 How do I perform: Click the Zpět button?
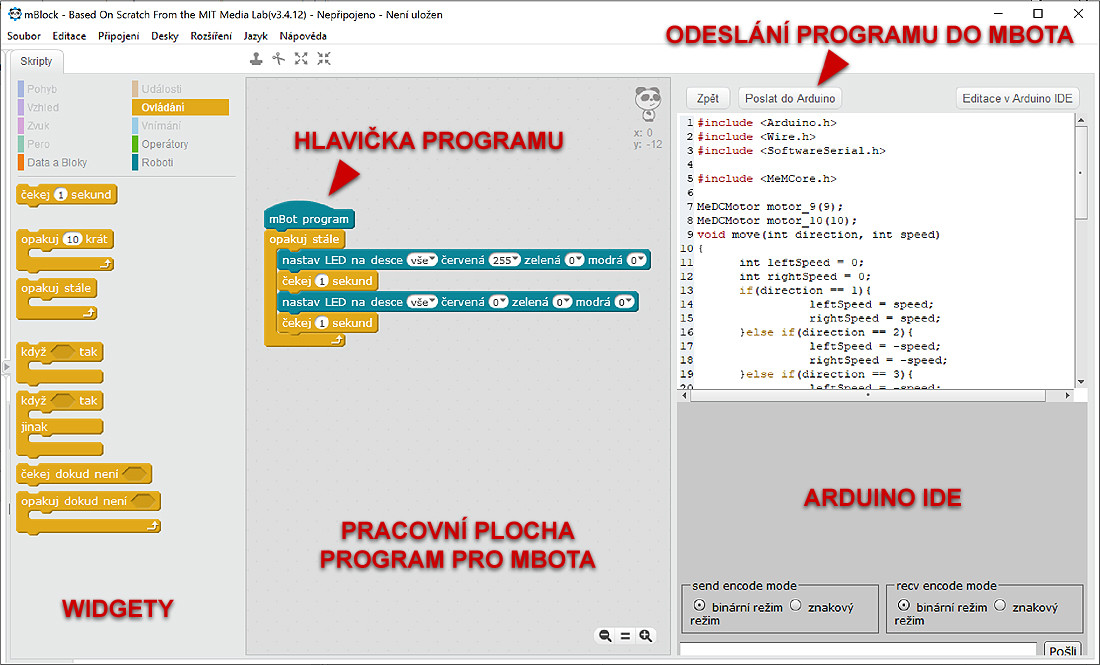708,98
